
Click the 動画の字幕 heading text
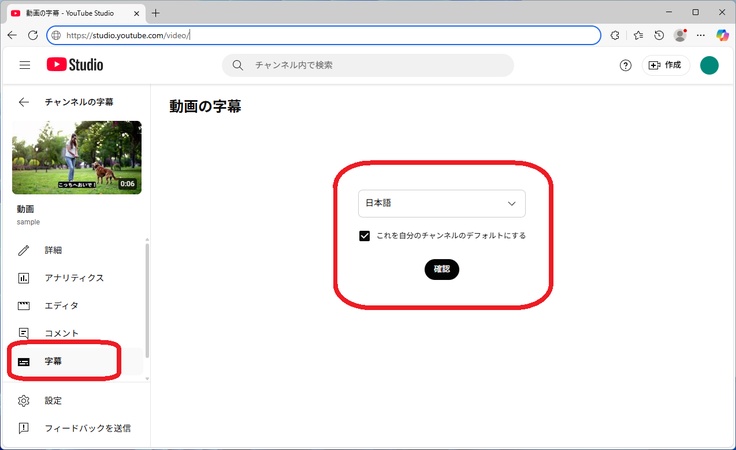[x=205, y=107]
